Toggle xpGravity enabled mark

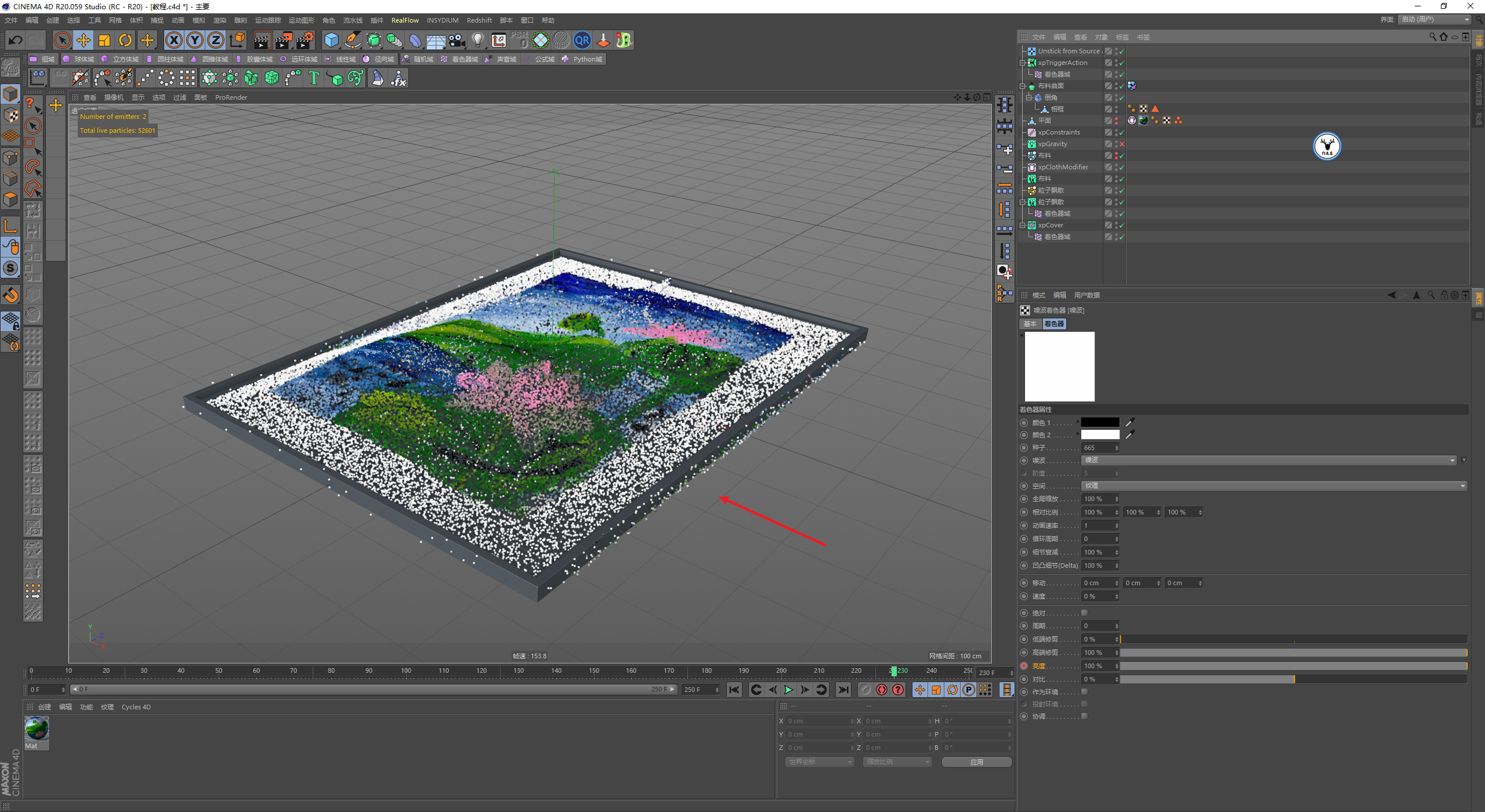coord(1122,144)
